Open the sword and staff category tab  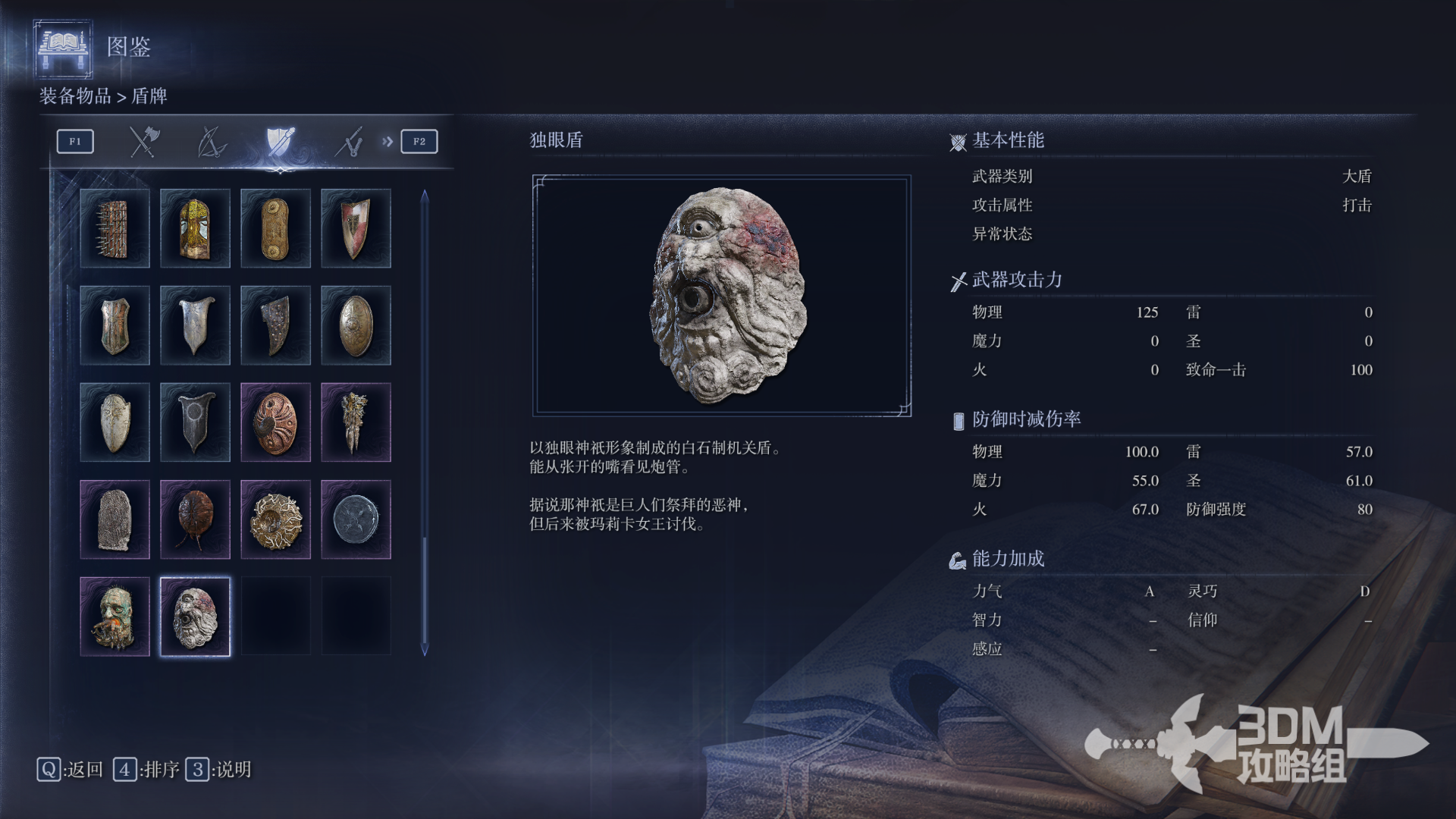click(x=349, y=142)
